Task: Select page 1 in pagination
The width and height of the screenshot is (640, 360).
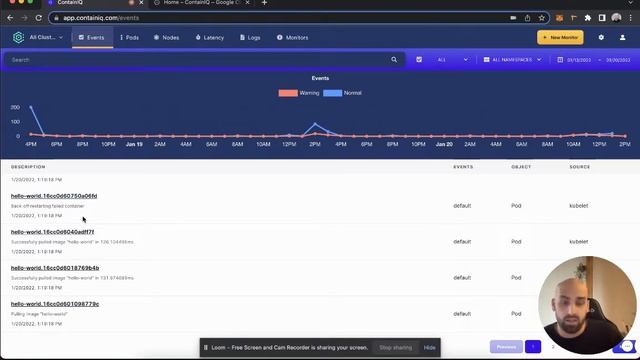Action: tap(533, 347)
